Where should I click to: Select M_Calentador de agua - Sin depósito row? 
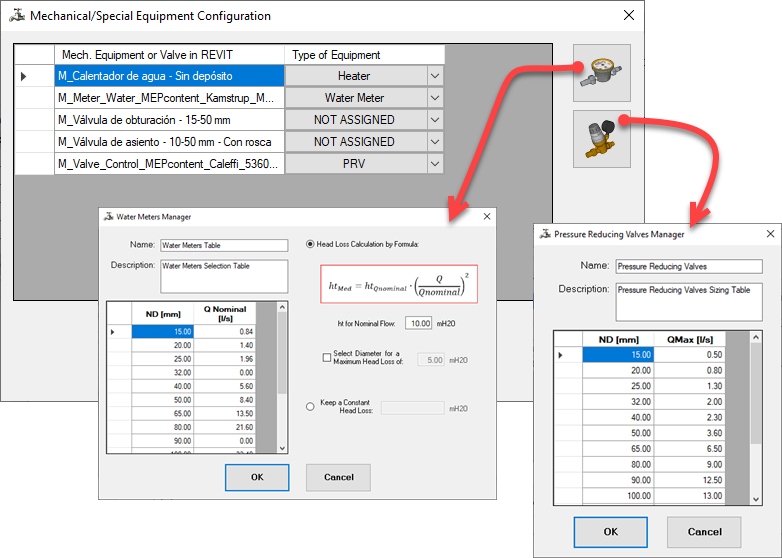pyautogui.click(x=170, y=76)
